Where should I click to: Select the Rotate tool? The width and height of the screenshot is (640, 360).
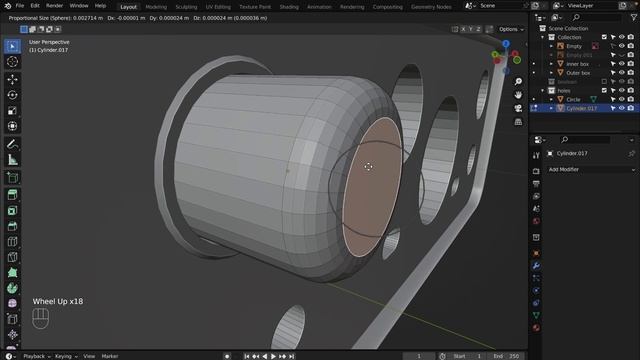[12, 95]
